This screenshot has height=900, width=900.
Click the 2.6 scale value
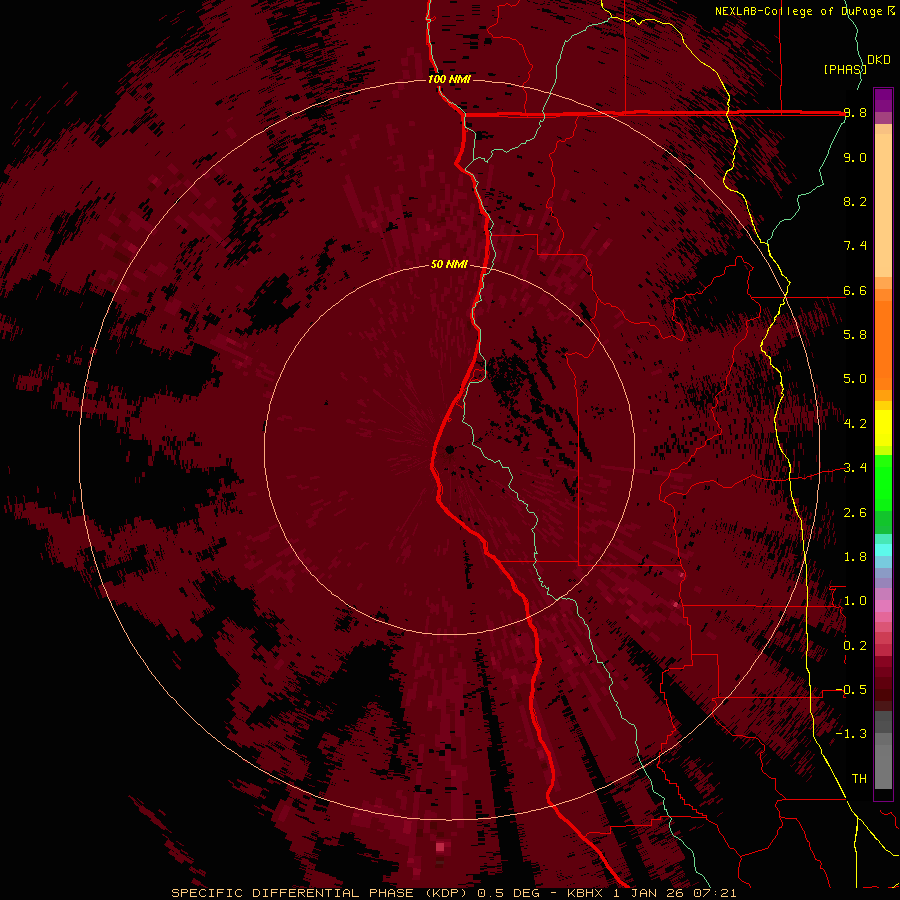855,513
